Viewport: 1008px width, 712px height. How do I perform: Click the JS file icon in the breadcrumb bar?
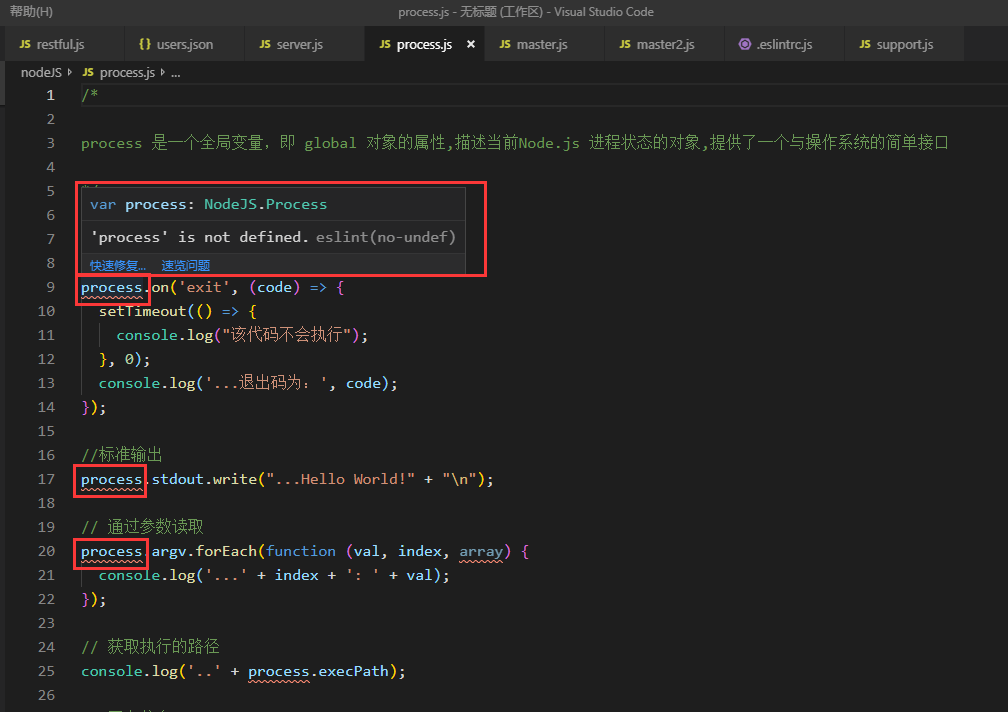pos(89,72)
